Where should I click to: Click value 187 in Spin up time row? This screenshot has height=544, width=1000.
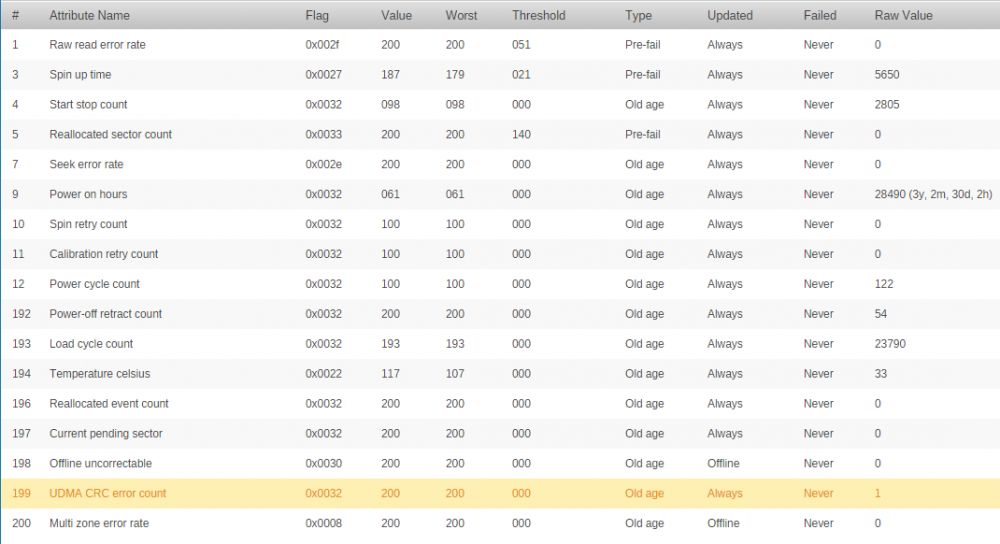[390, 75]
